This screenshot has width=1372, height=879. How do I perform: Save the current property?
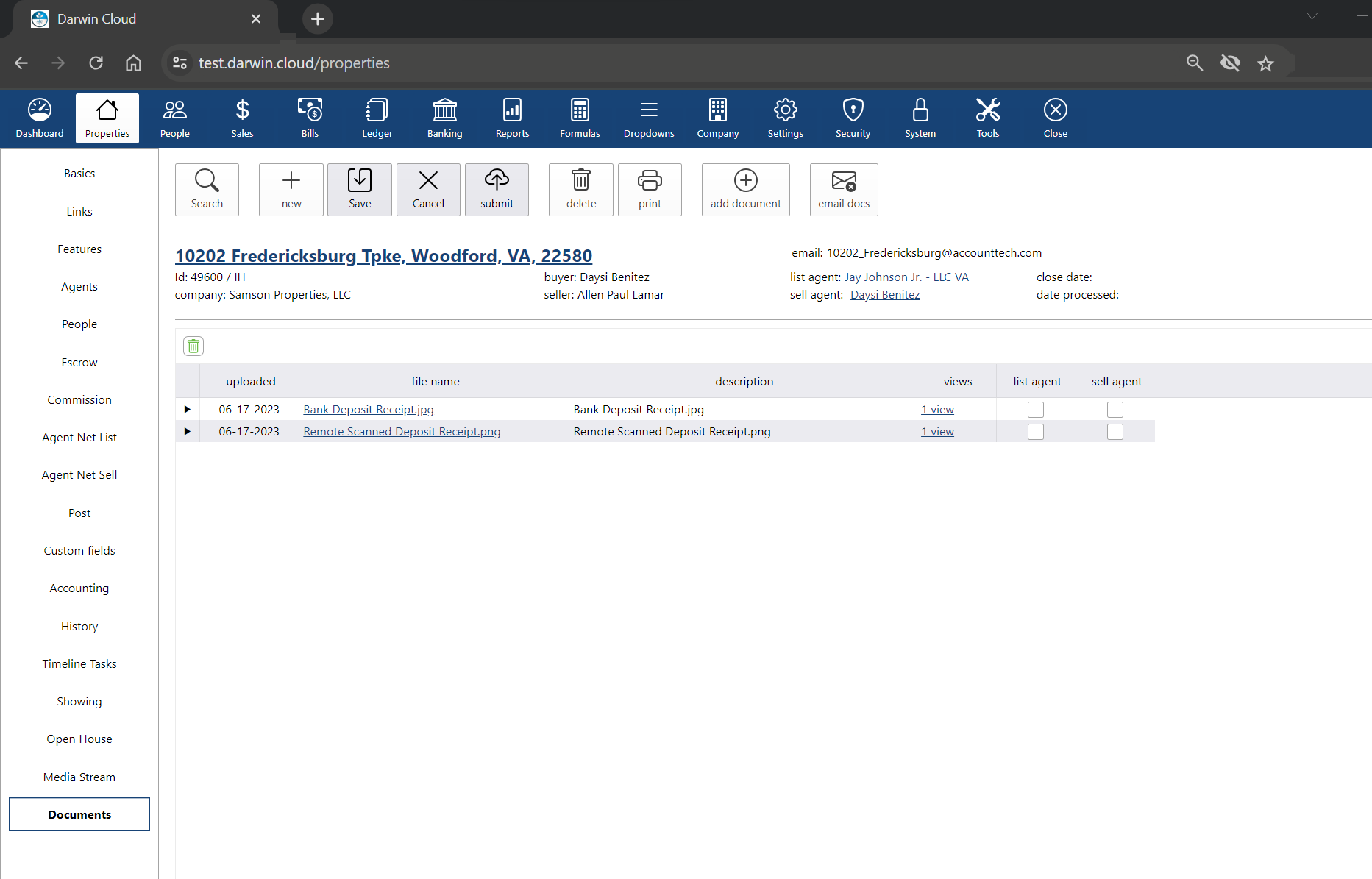360,190
